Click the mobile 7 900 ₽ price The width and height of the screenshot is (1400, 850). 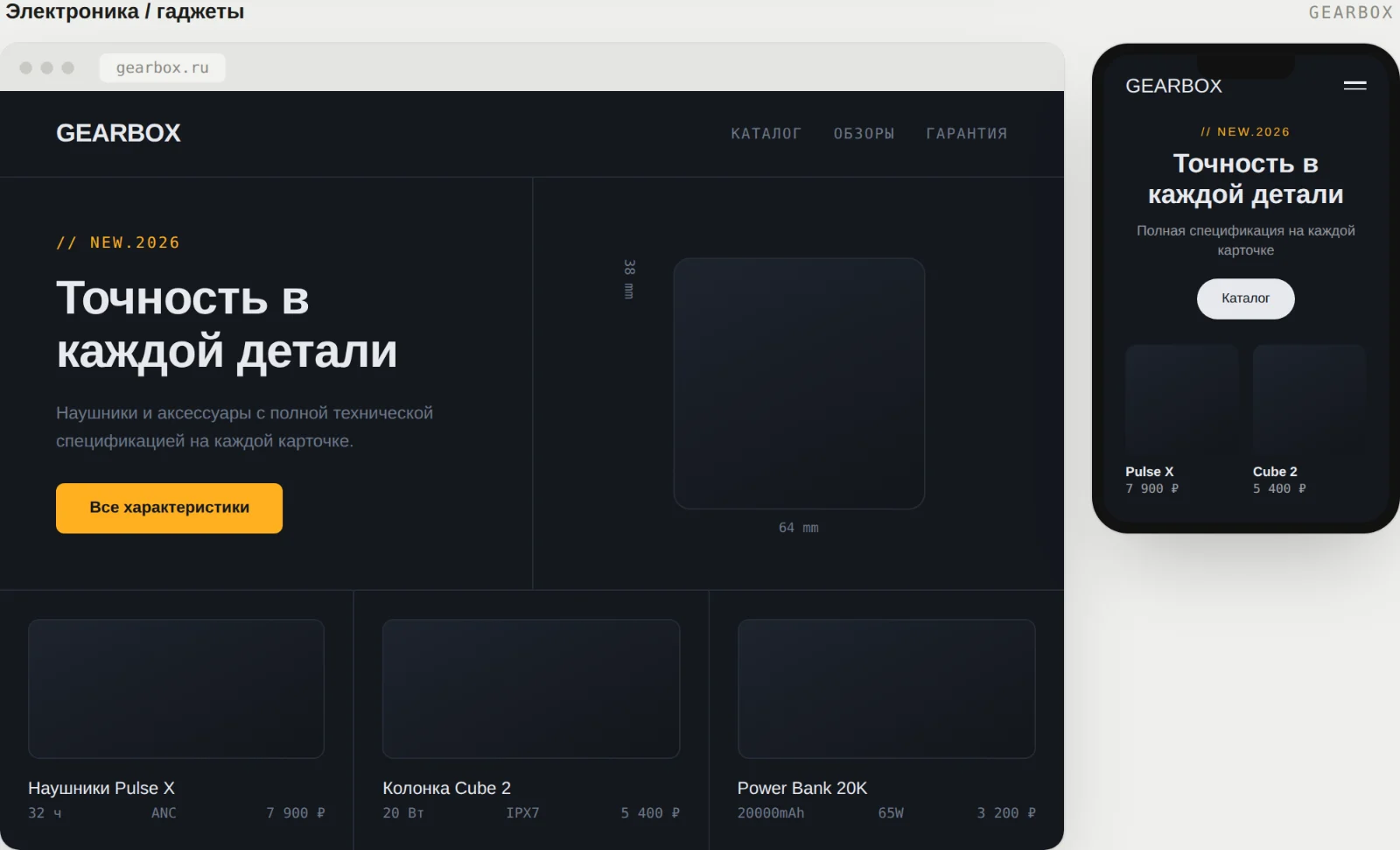[1151, 488]
